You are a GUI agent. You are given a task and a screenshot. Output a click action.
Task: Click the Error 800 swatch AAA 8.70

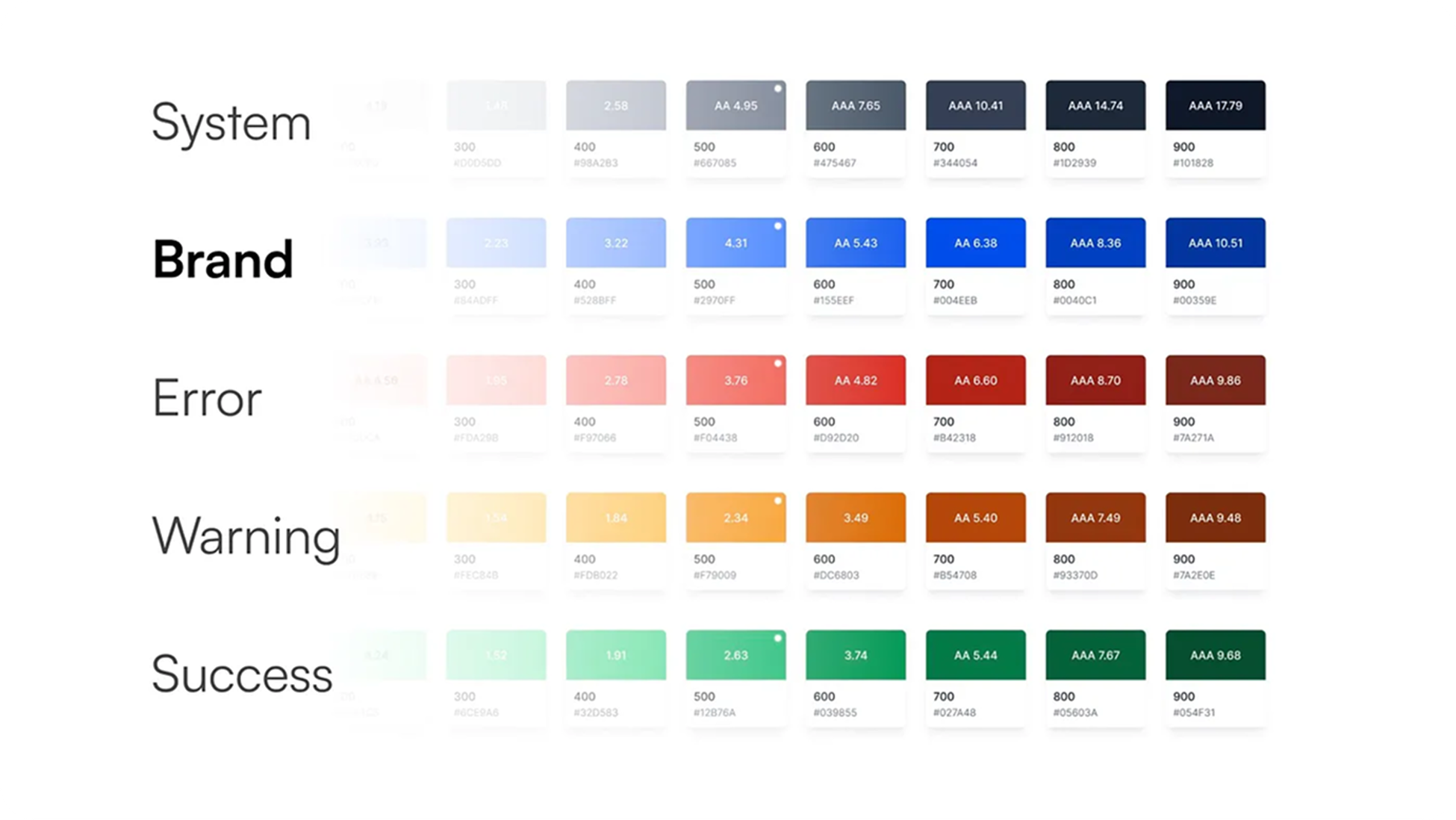[1095, 380]
